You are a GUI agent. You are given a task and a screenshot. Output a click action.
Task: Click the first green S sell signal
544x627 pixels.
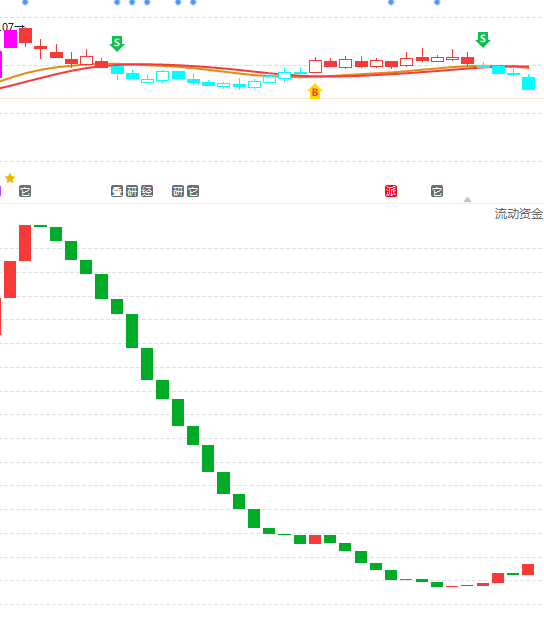point(117,43)
